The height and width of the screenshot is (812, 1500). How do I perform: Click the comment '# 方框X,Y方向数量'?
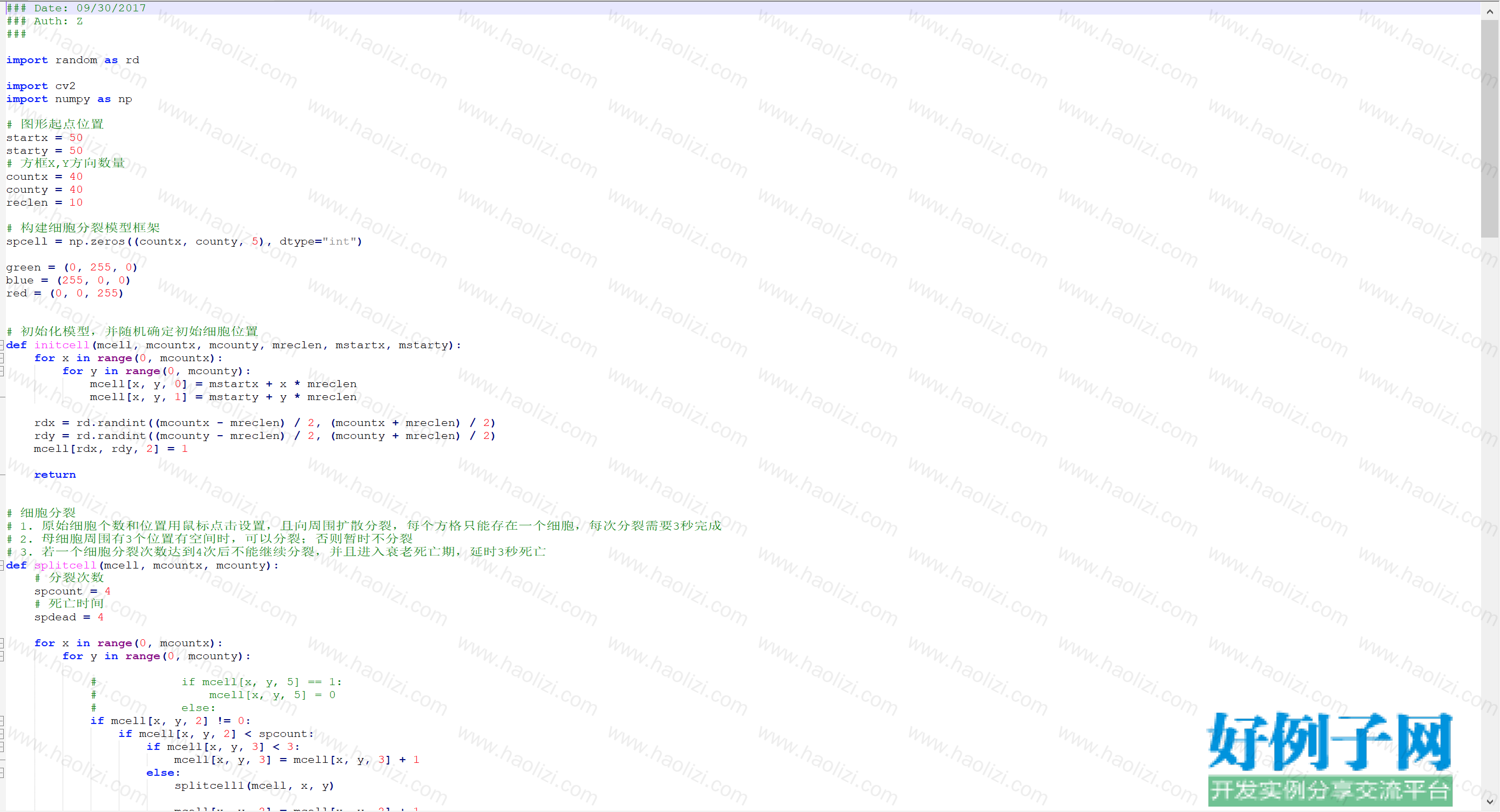(x=65, y=163)
